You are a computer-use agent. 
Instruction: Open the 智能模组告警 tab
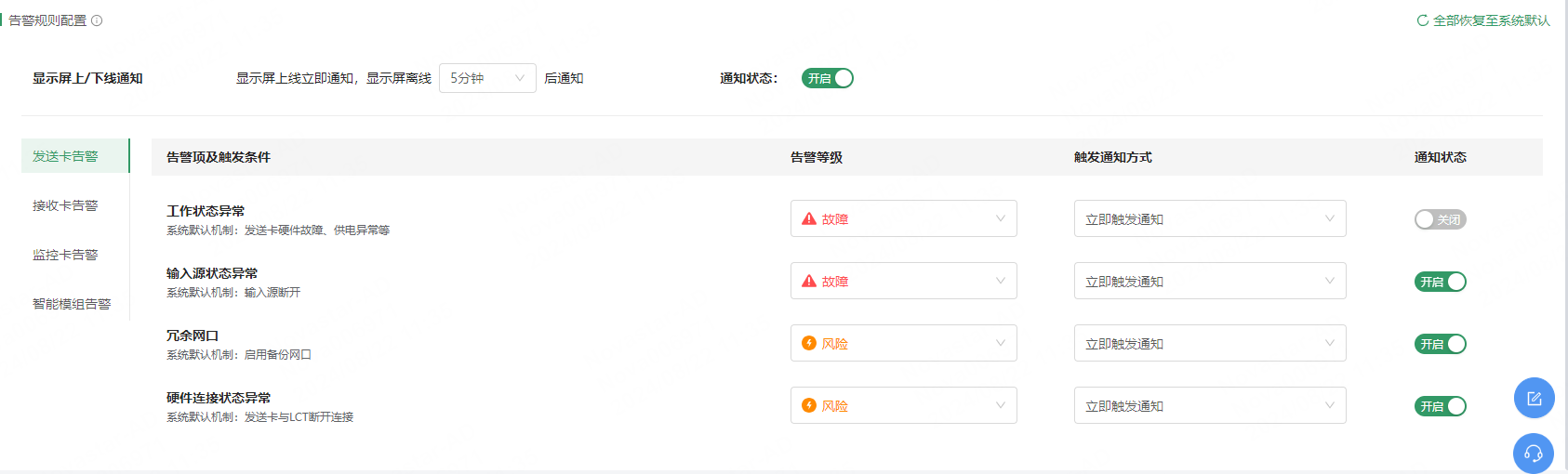click(72, 304)
